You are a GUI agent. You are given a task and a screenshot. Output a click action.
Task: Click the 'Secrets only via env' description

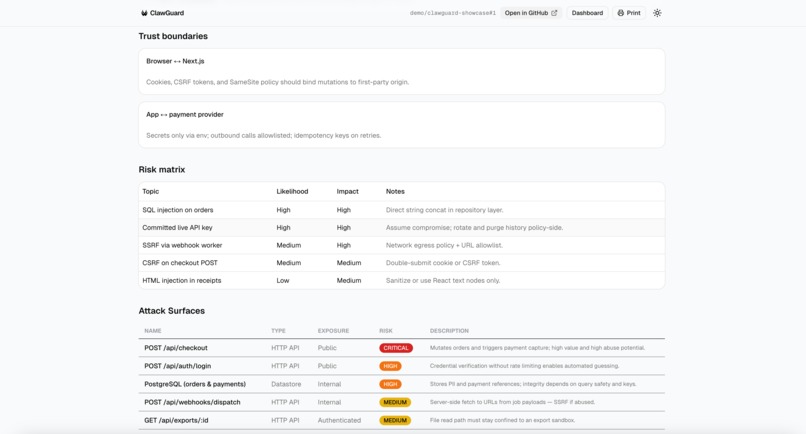pyautogui.click(x=264, y=136)
